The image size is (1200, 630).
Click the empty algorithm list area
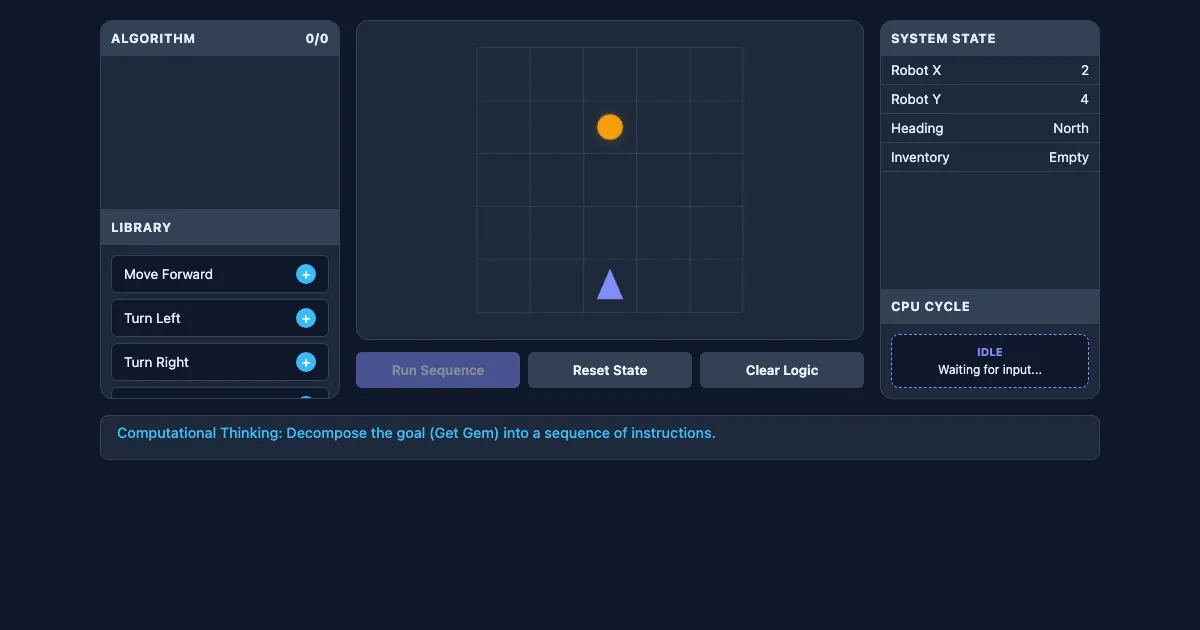click(220, 132)
